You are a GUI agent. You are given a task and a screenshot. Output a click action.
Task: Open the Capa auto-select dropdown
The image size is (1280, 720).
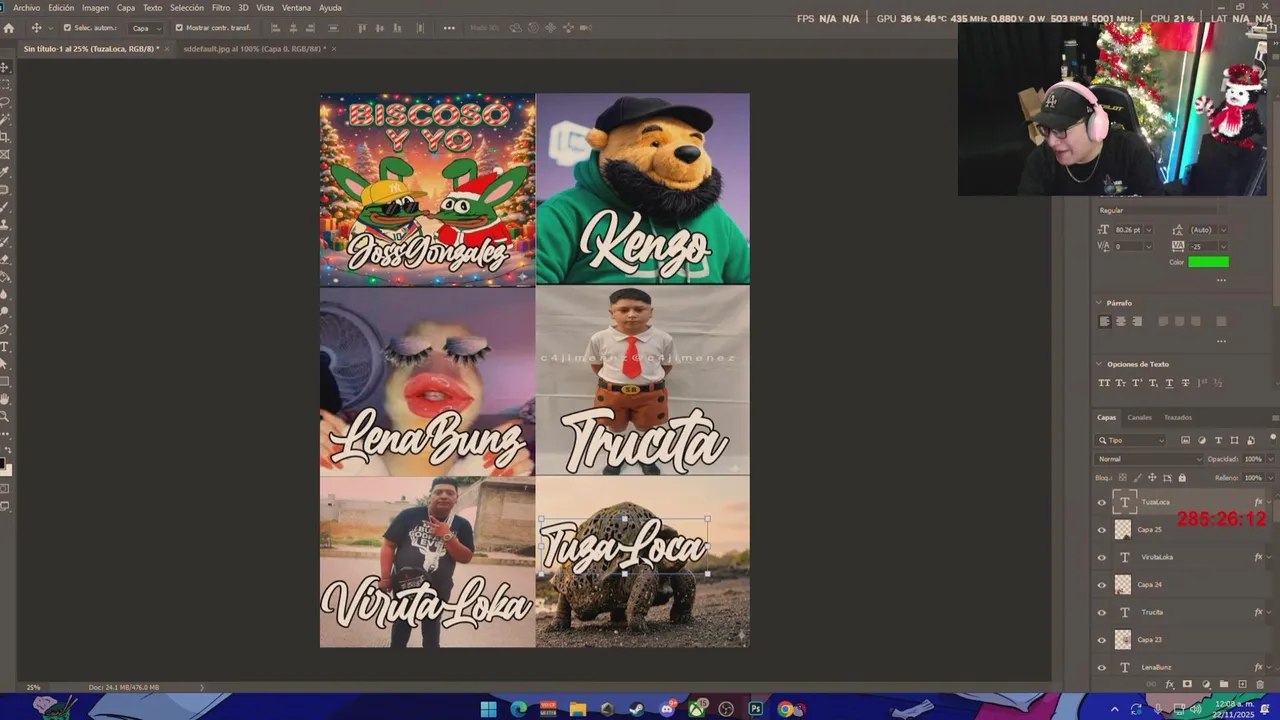coord(146,28)
